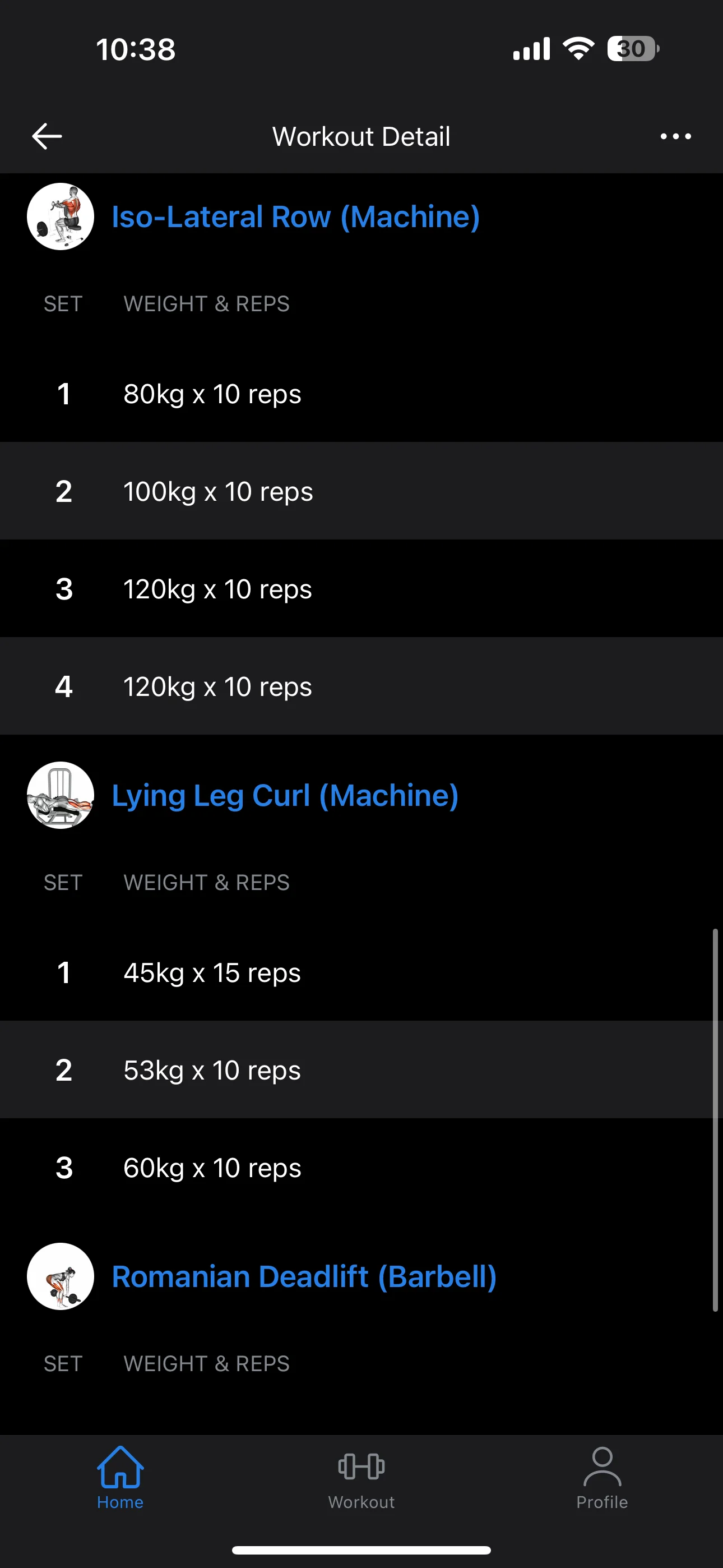723x1568 pixels.
Task: Tap the back arrow icon
Action: point(47,136)
